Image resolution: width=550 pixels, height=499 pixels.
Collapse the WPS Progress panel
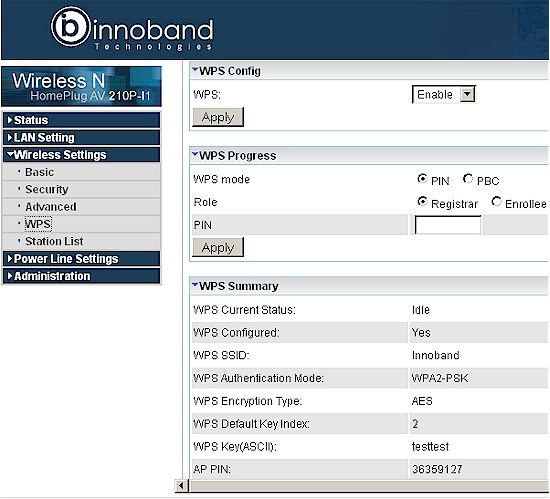point(195,154)
